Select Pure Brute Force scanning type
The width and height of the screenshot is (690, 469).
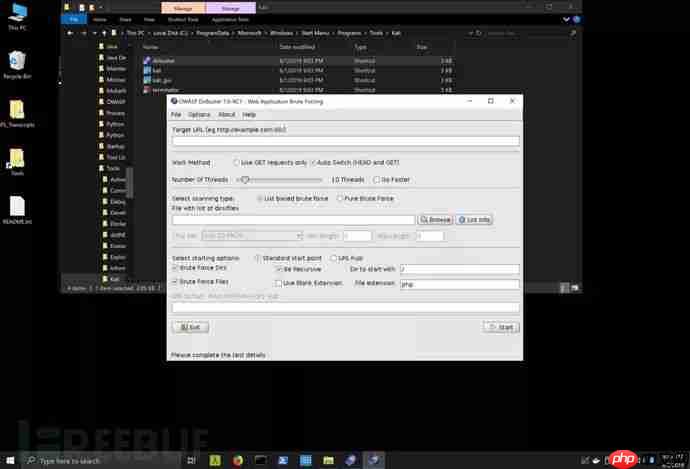365,198
